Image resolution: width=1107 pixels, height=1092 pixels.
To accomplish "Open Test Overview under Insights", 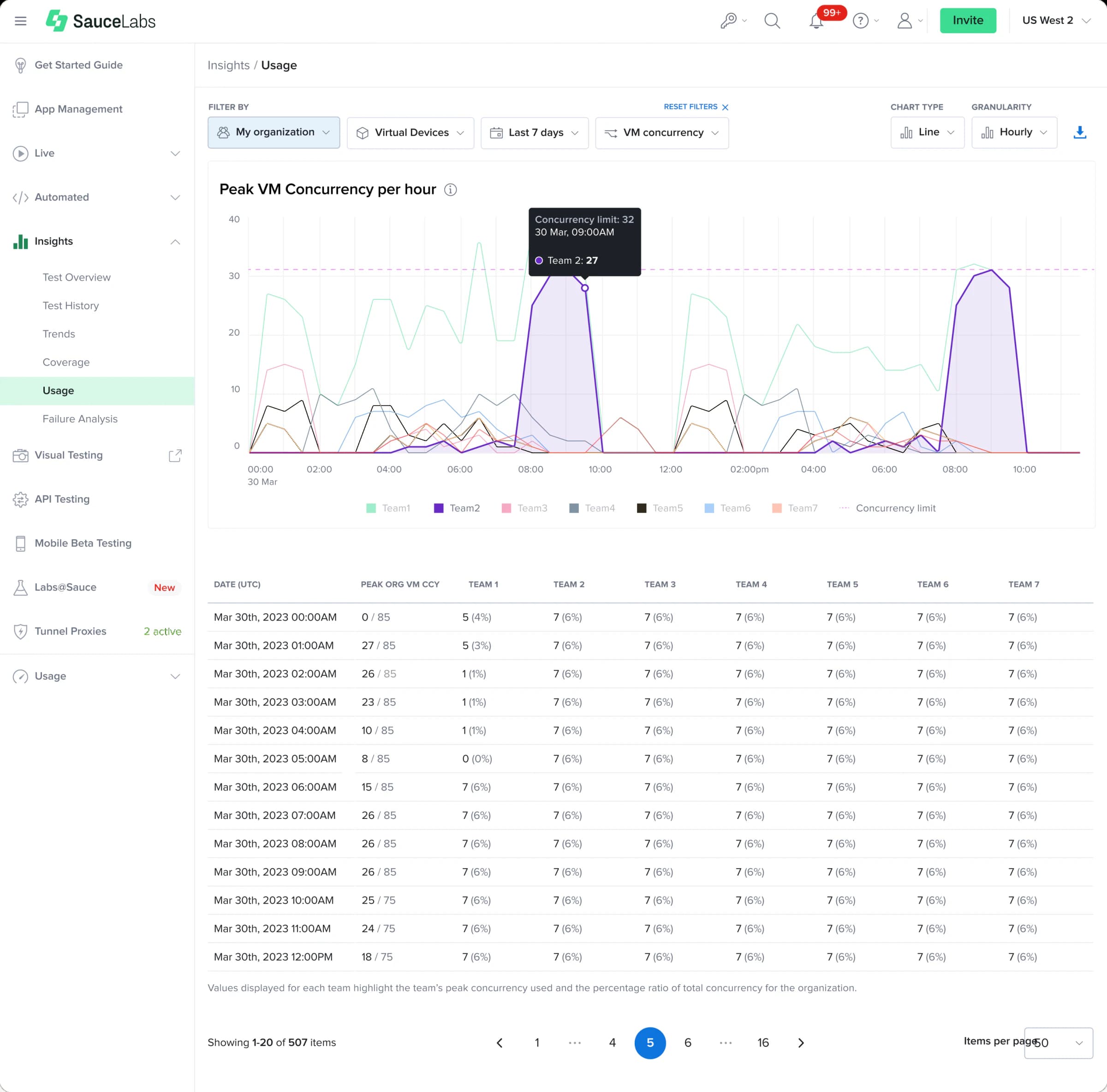I will (77, 277).
